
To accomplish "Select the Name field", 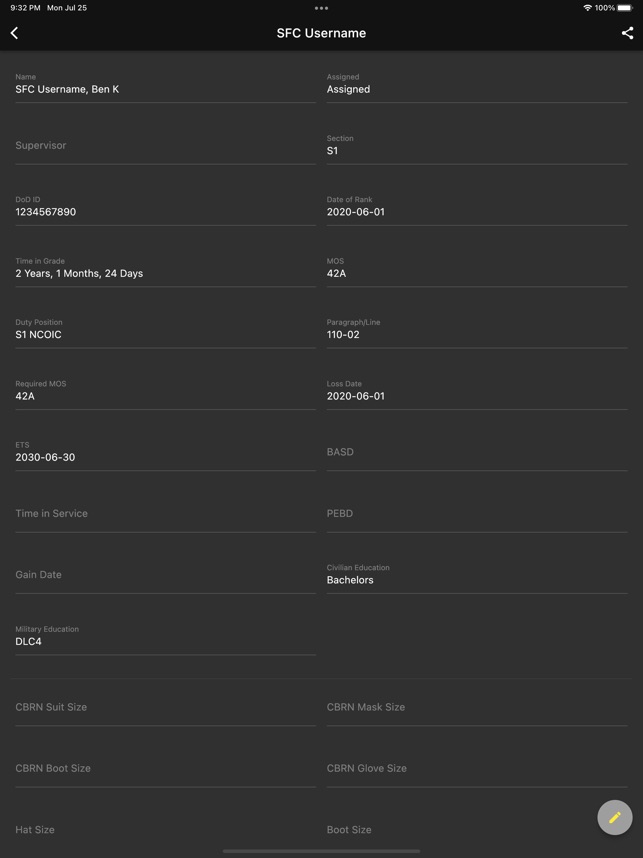I will 165,87.
